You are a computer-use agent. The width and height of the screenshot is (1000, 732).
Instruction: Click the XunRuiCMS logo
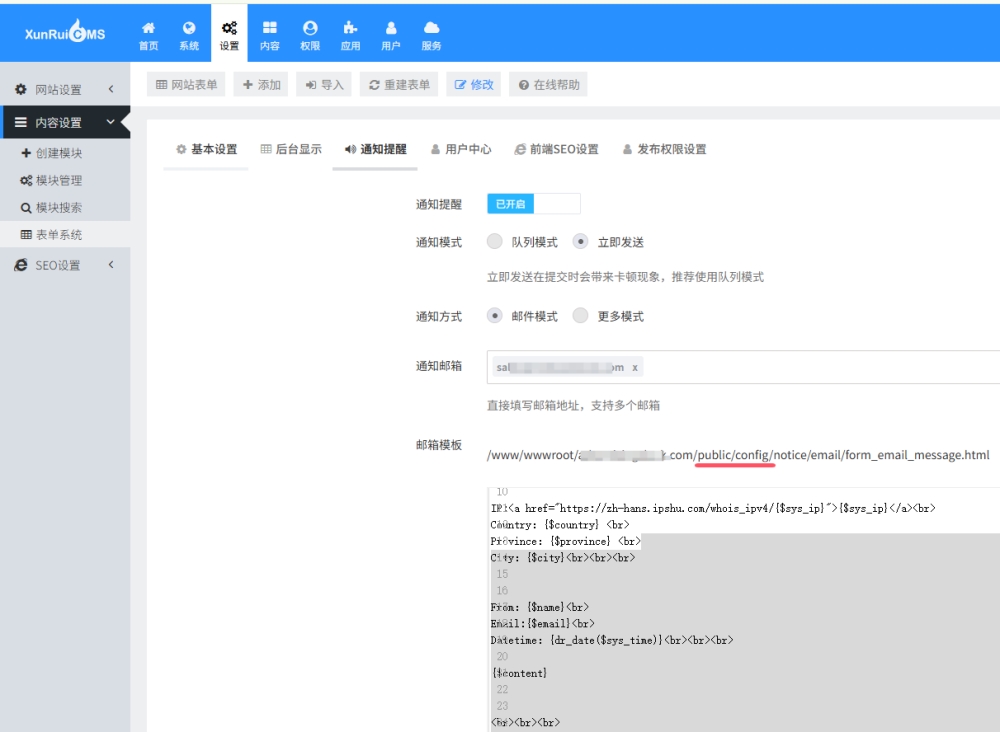pyautogui.click(x=65, y=31)
